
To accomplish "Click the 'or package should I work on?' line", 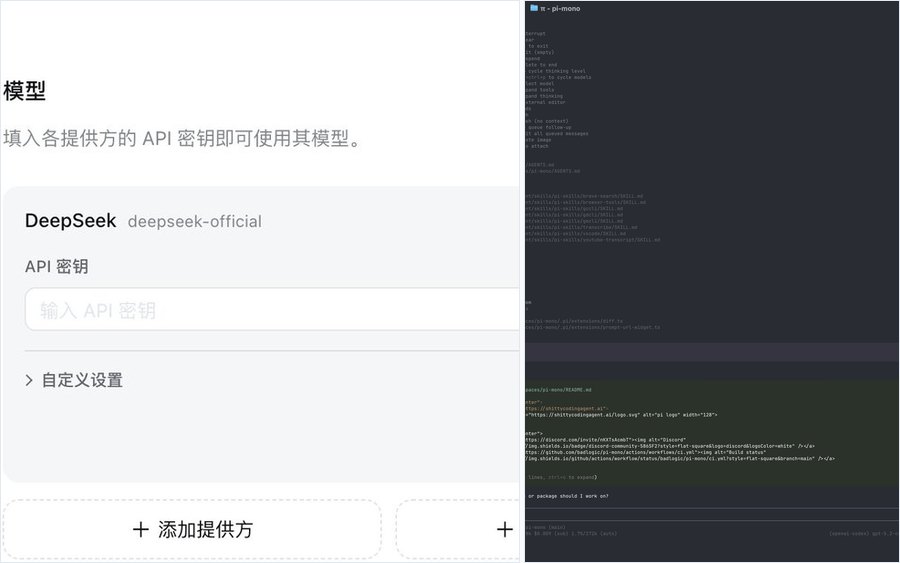I will (x=568, y=496).
